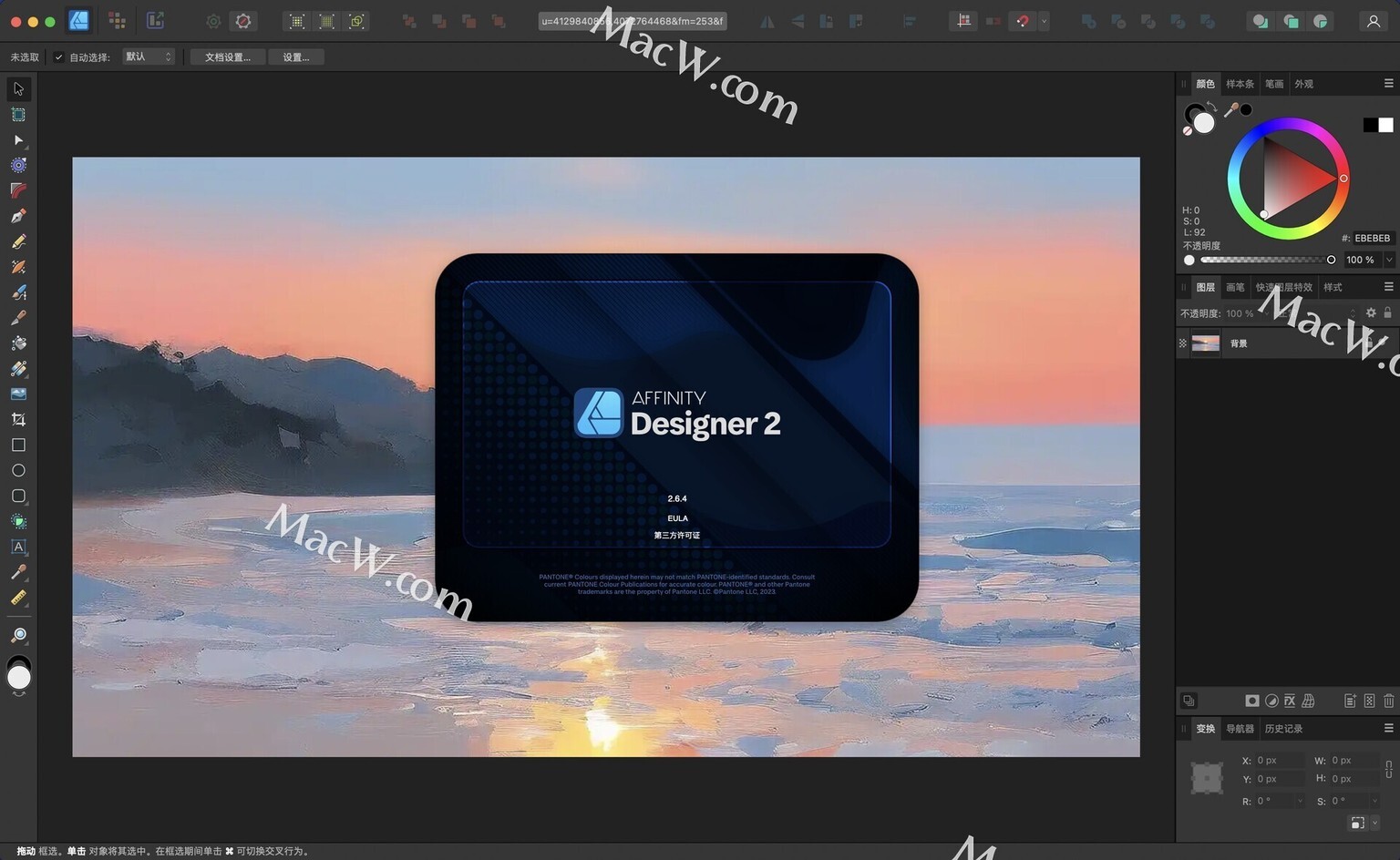Open the 默认 auto-select dropdown
Image resolution: width=1400 pixels, height=860 pixels.
(149, 56)
